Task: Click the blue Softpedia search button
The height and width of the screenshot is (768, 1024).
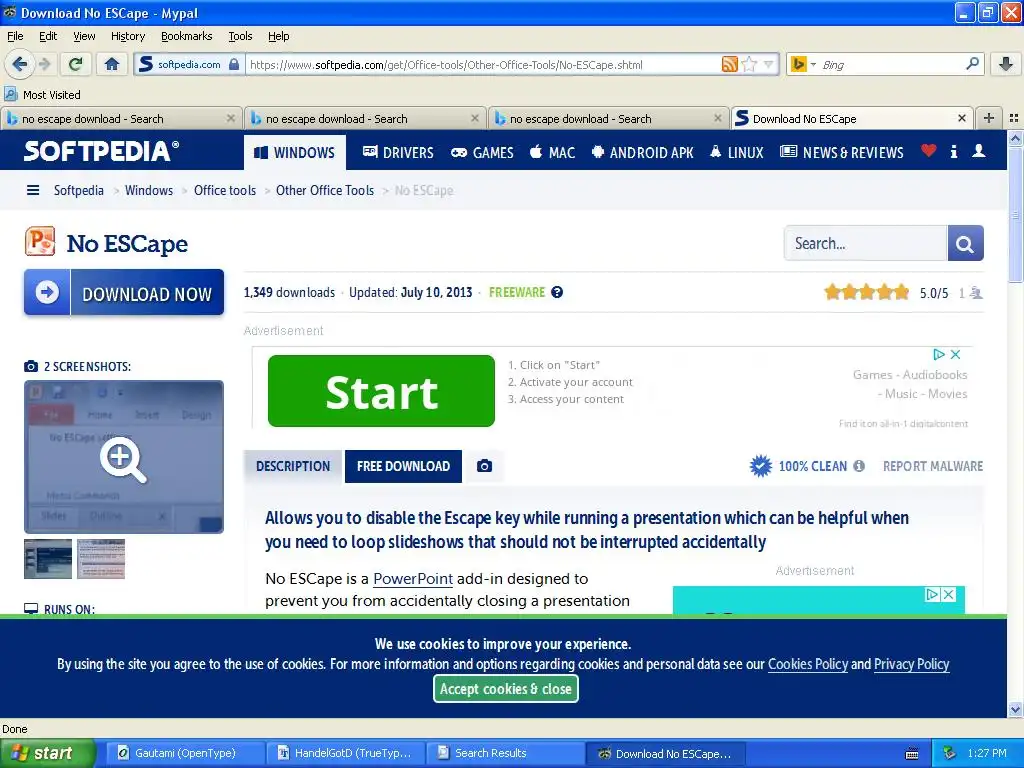Action: (x=965, y=243)
